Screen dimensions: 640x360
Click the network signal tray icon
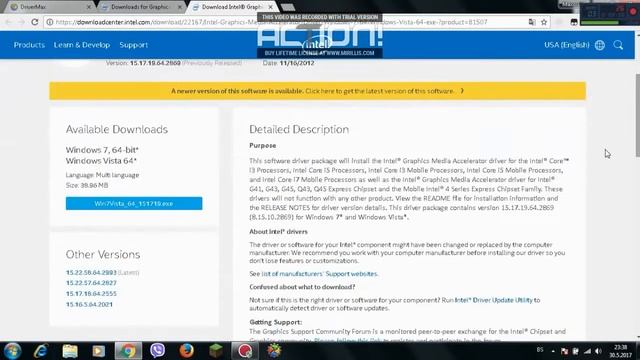[587, 351]
